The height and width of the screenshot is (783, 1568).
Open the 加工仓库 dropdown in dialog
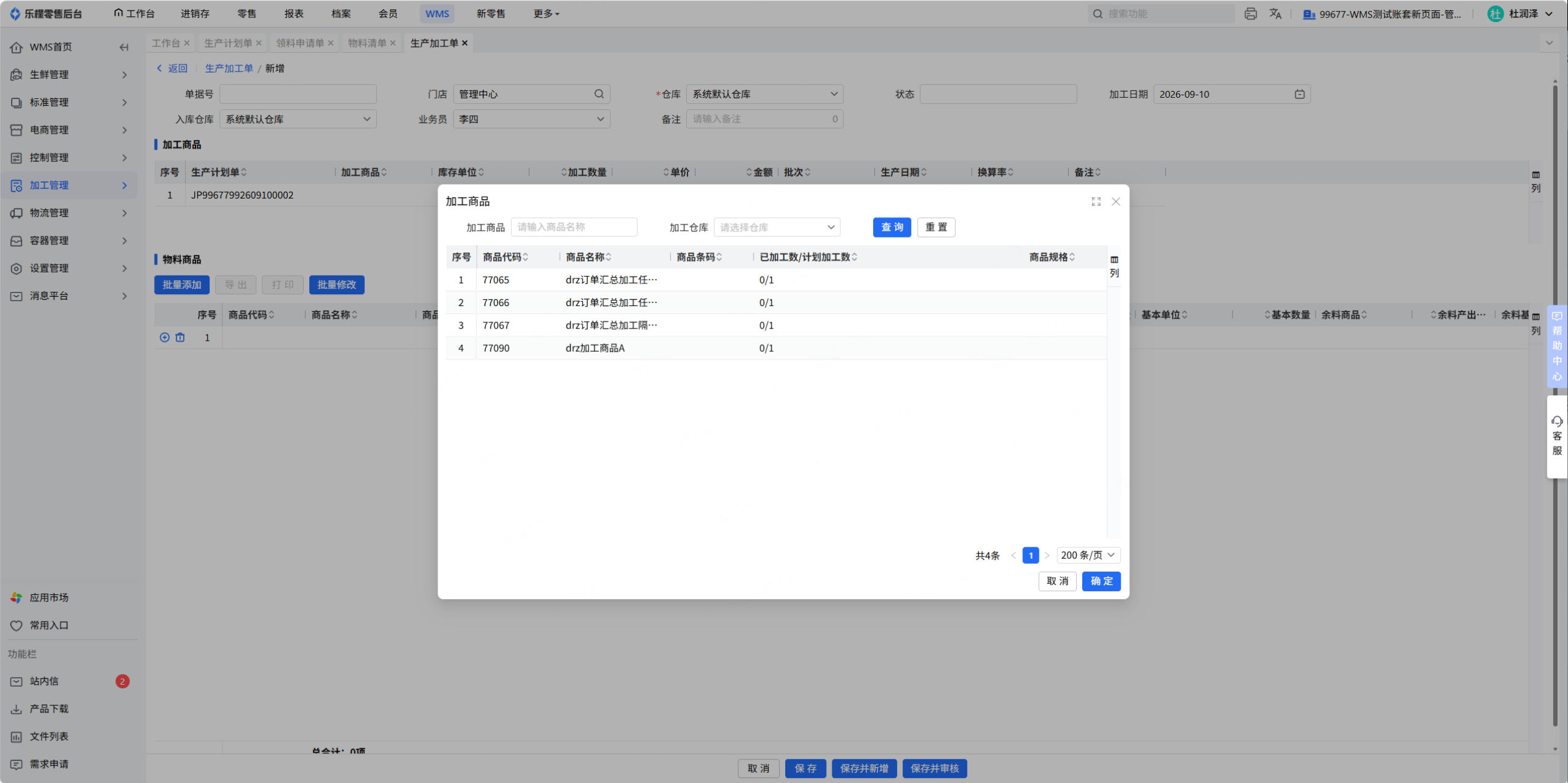tap(777, 227)
